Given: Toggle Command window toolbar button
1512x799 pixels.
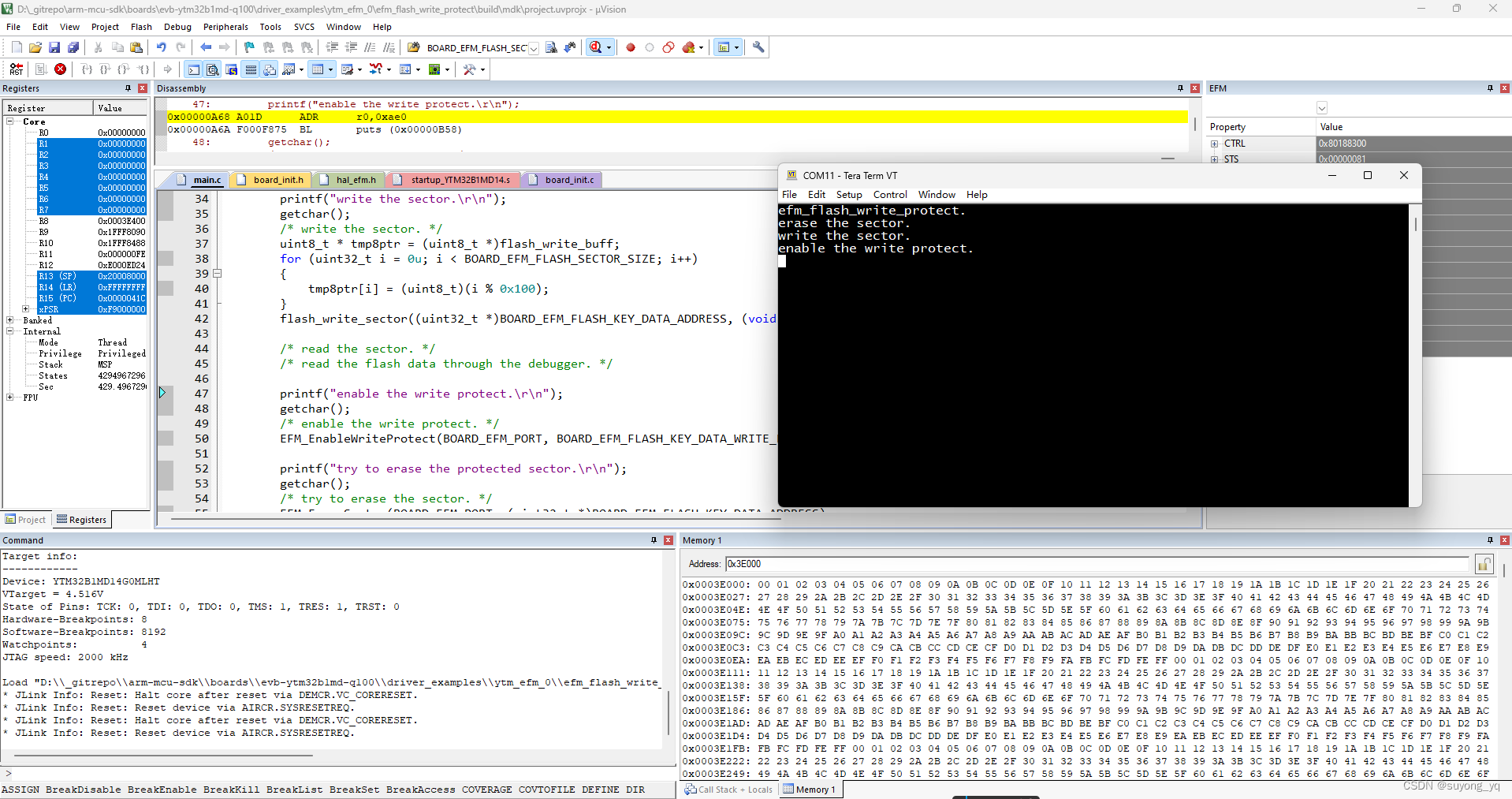Looking at the screenshot, I should pyautogui.click(x=194, y=69).
